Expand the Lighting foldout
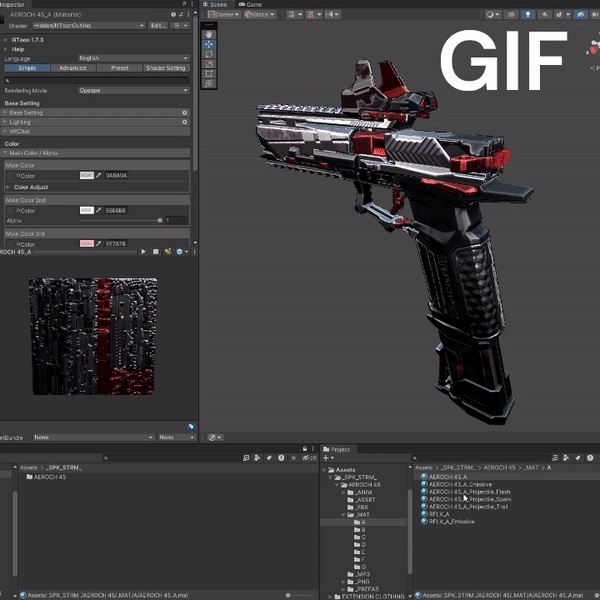 coord(5,122)
